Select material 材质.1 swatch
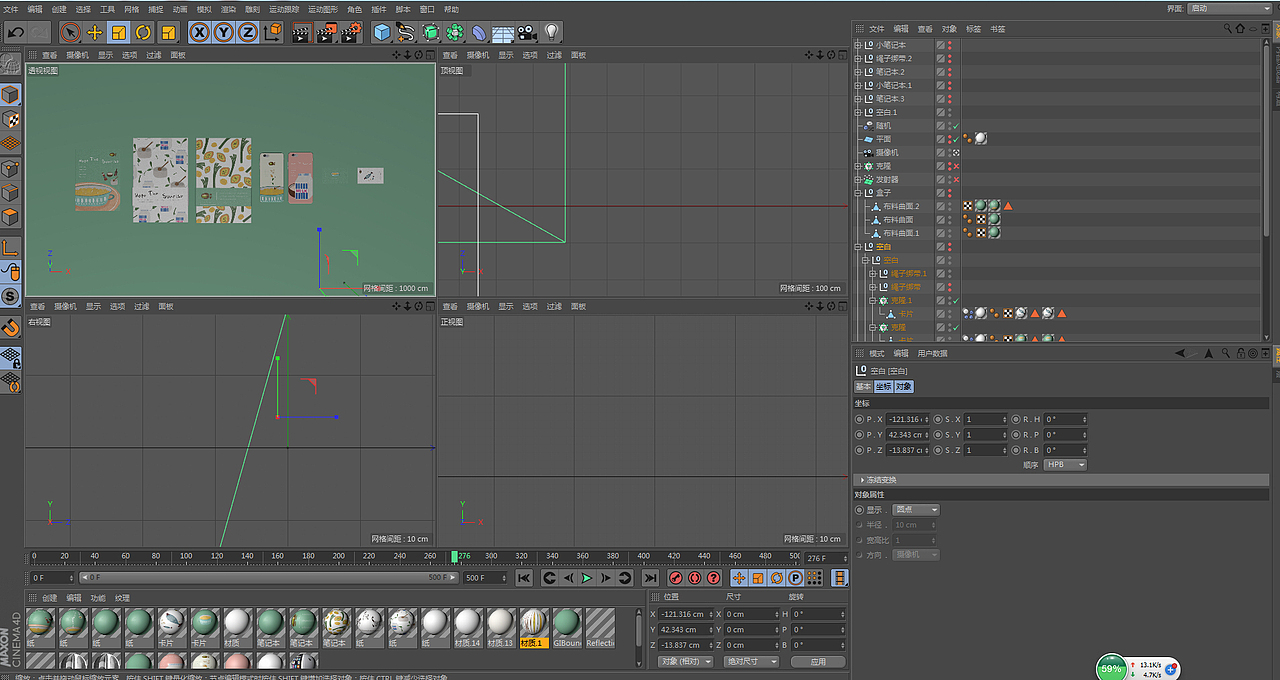The width and height of the screenshot is (1280, 680). click(x=534, y=628)
